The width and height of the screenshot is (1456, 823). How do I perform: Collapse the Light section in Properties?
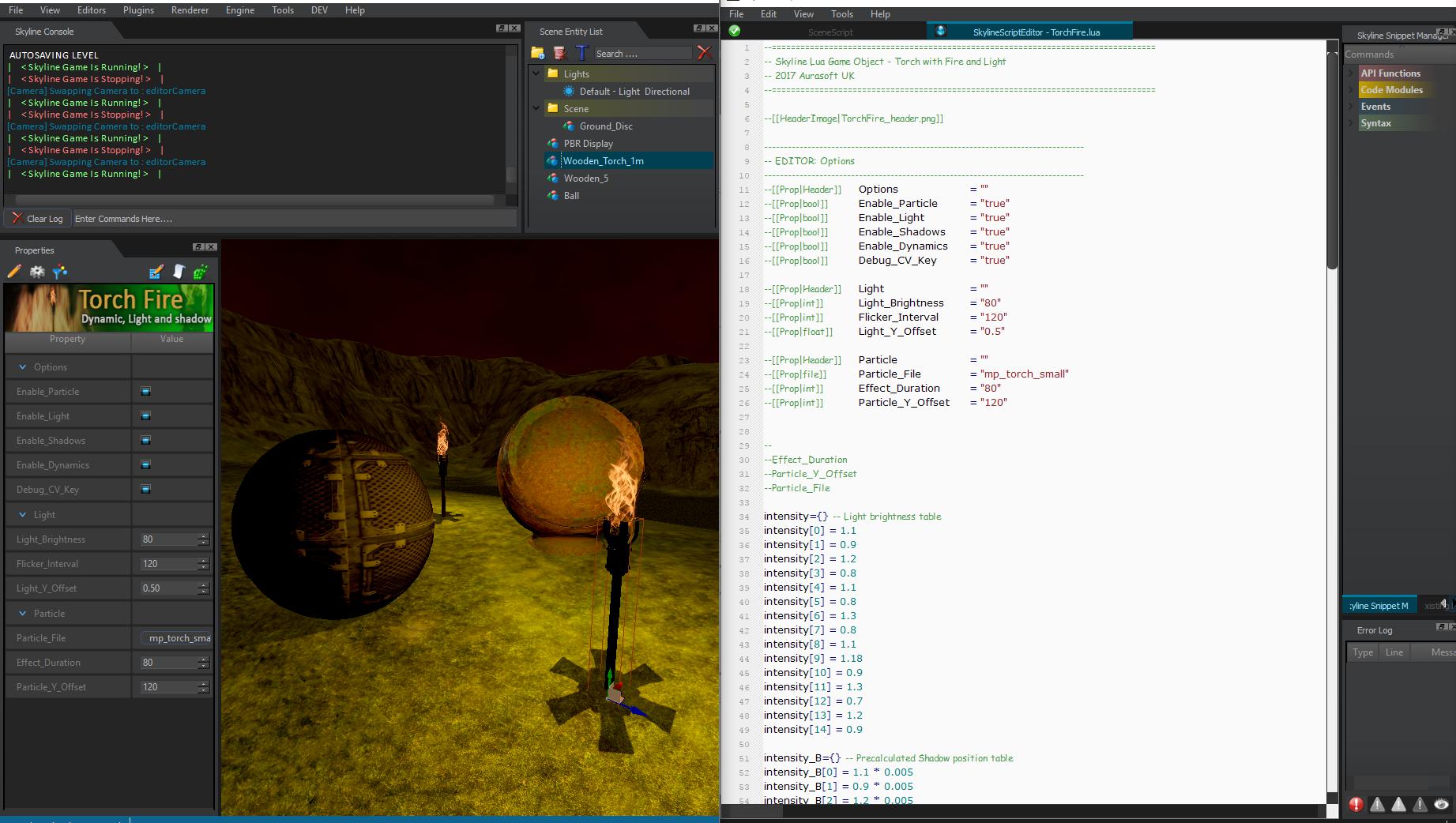tap(22, 514)
